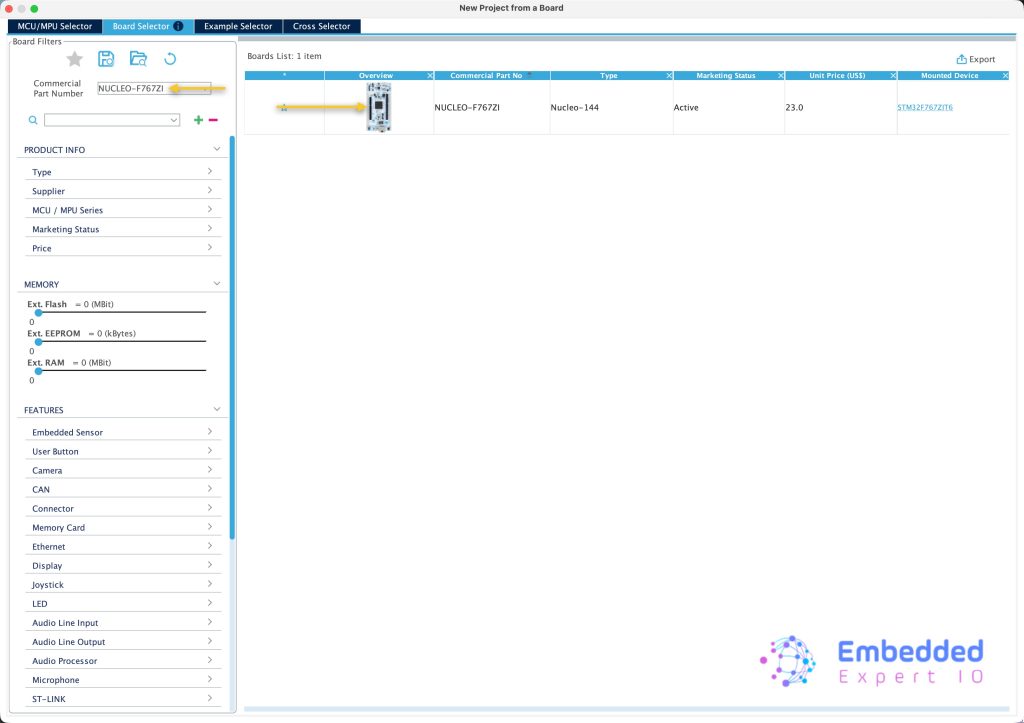Click the favorites star in Board Filters

75,59
